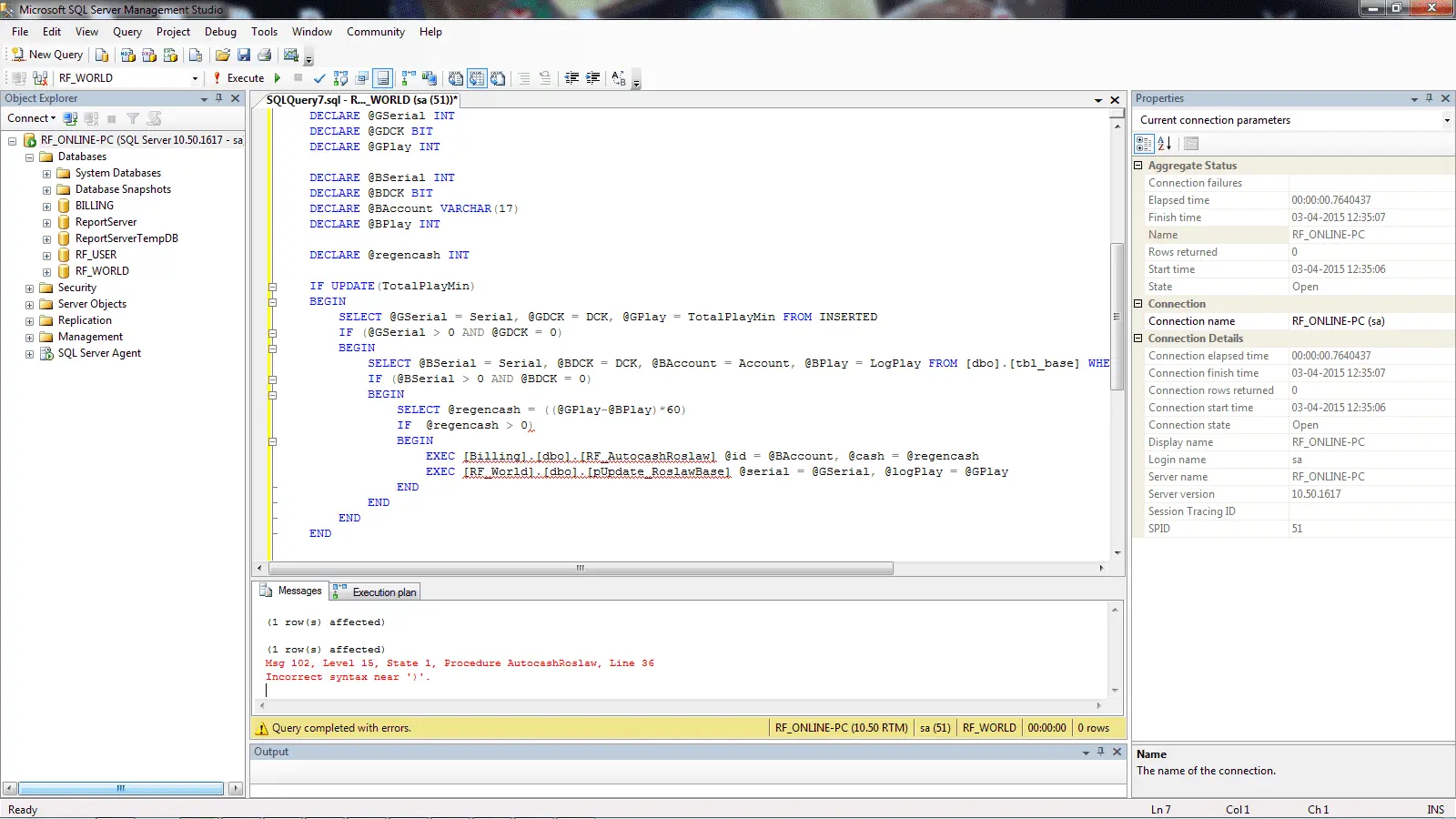This screenshot has width=1456, height=819.
Task: Click the Execute button
Action: [238, 78]
